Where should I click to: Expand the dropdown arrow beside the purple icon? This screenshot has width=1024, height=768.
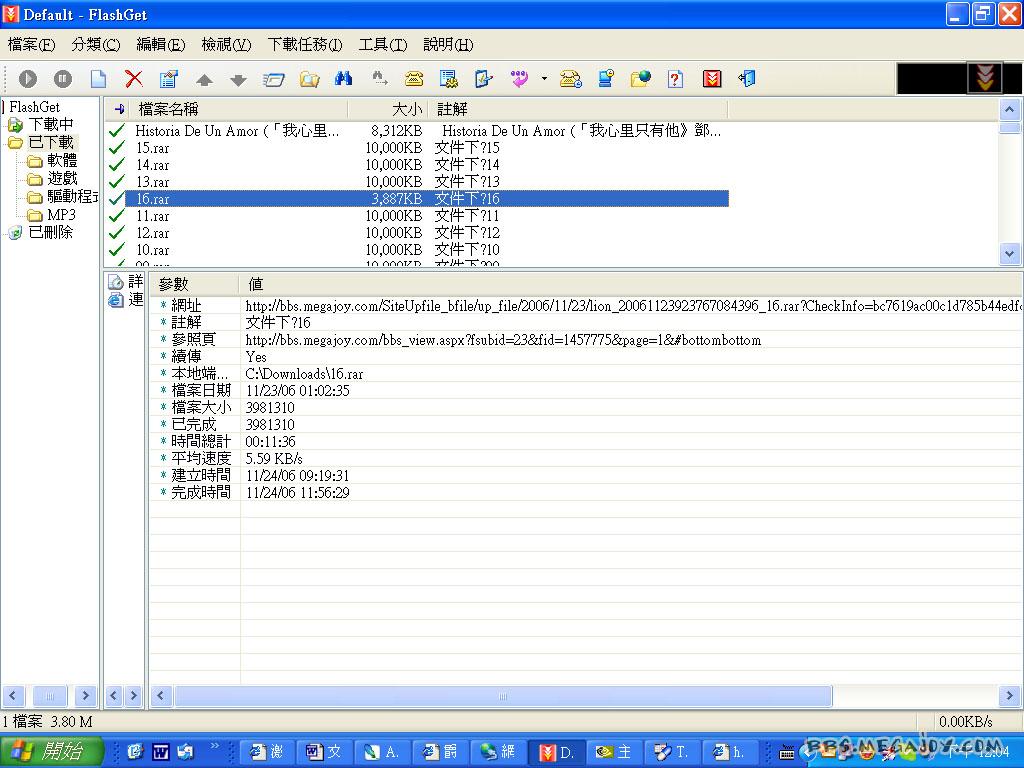[544, 79]
